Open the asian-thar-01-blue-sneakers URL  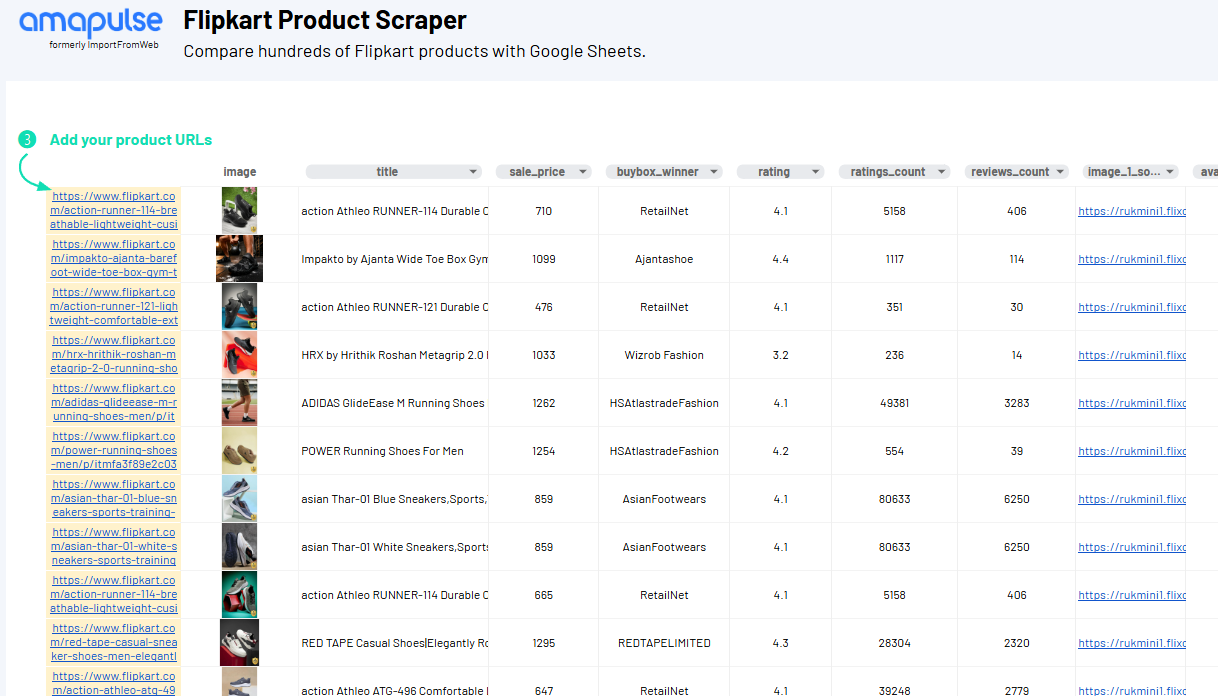point(114,498)
